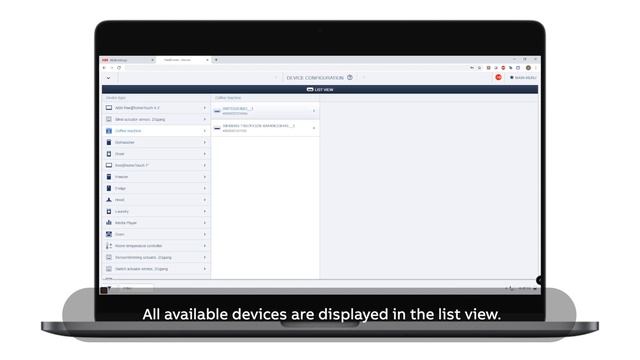Click the red notification badge icon
640x360 pixels.
[x=498, y=78]
